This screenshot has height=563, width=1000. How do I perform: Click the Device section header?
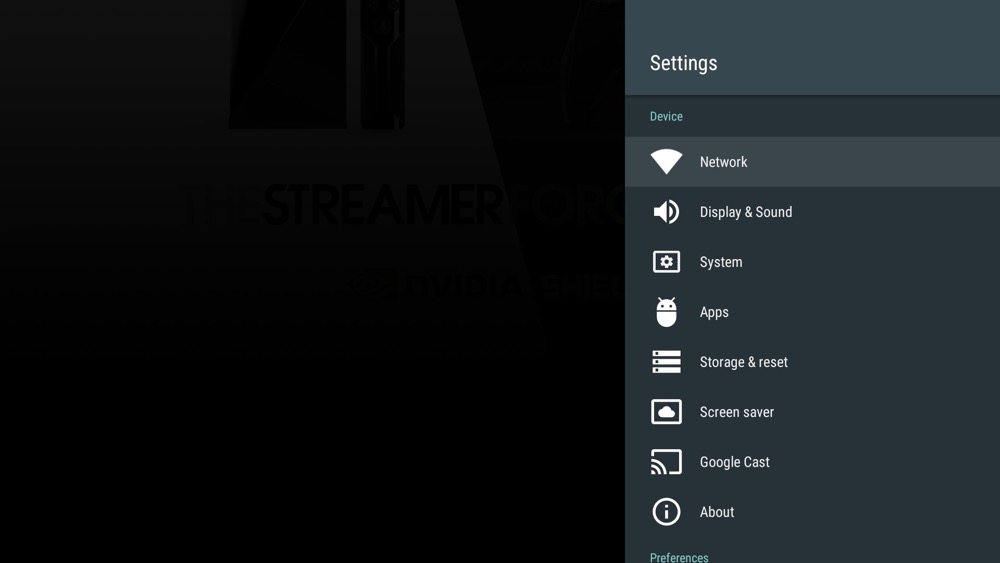point(666,117)
